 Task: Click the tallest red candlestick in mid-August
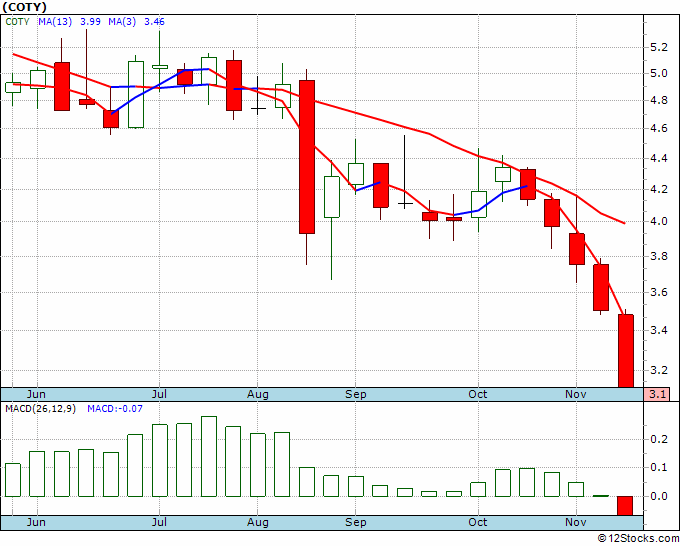[x=307, y=157]
